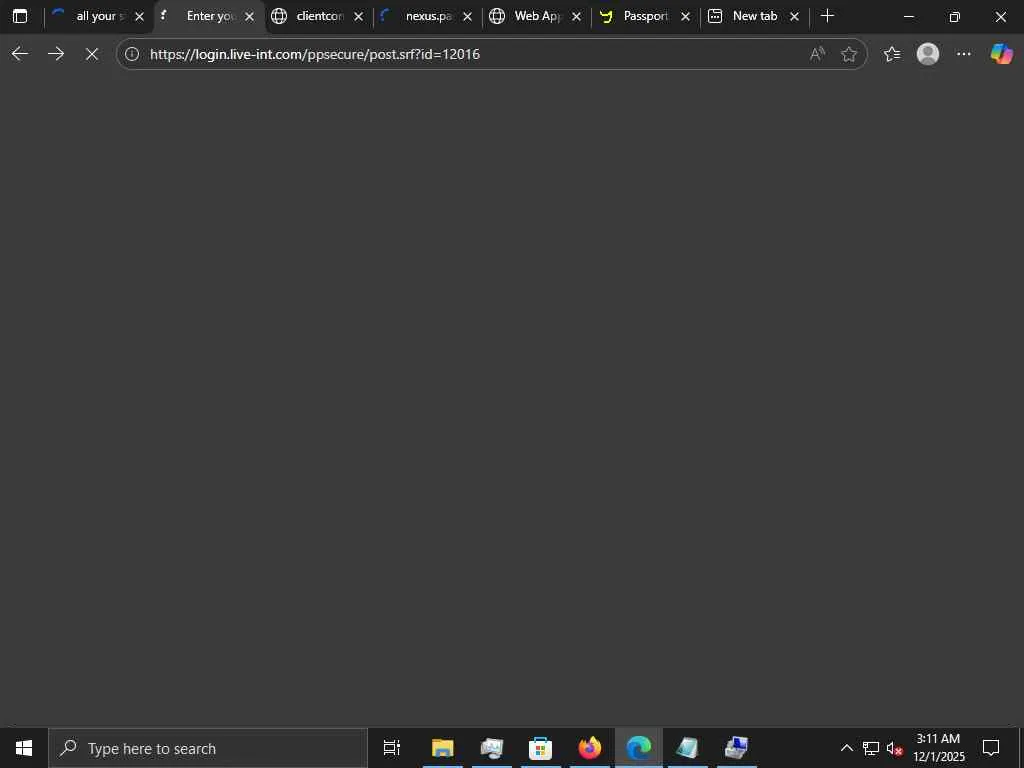Viewport: 1024px width, 768px height.
Task: Open the browser profile avatar
Action: pos(927,54)
